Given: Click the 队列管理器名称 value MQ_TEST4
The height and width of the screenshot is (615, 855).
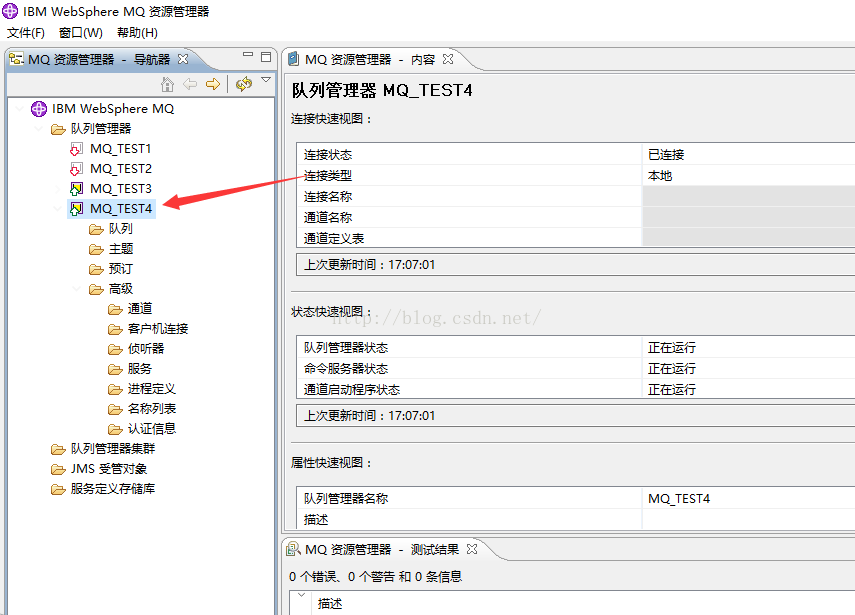Looking at the screenshot, I should coord(679,498).
